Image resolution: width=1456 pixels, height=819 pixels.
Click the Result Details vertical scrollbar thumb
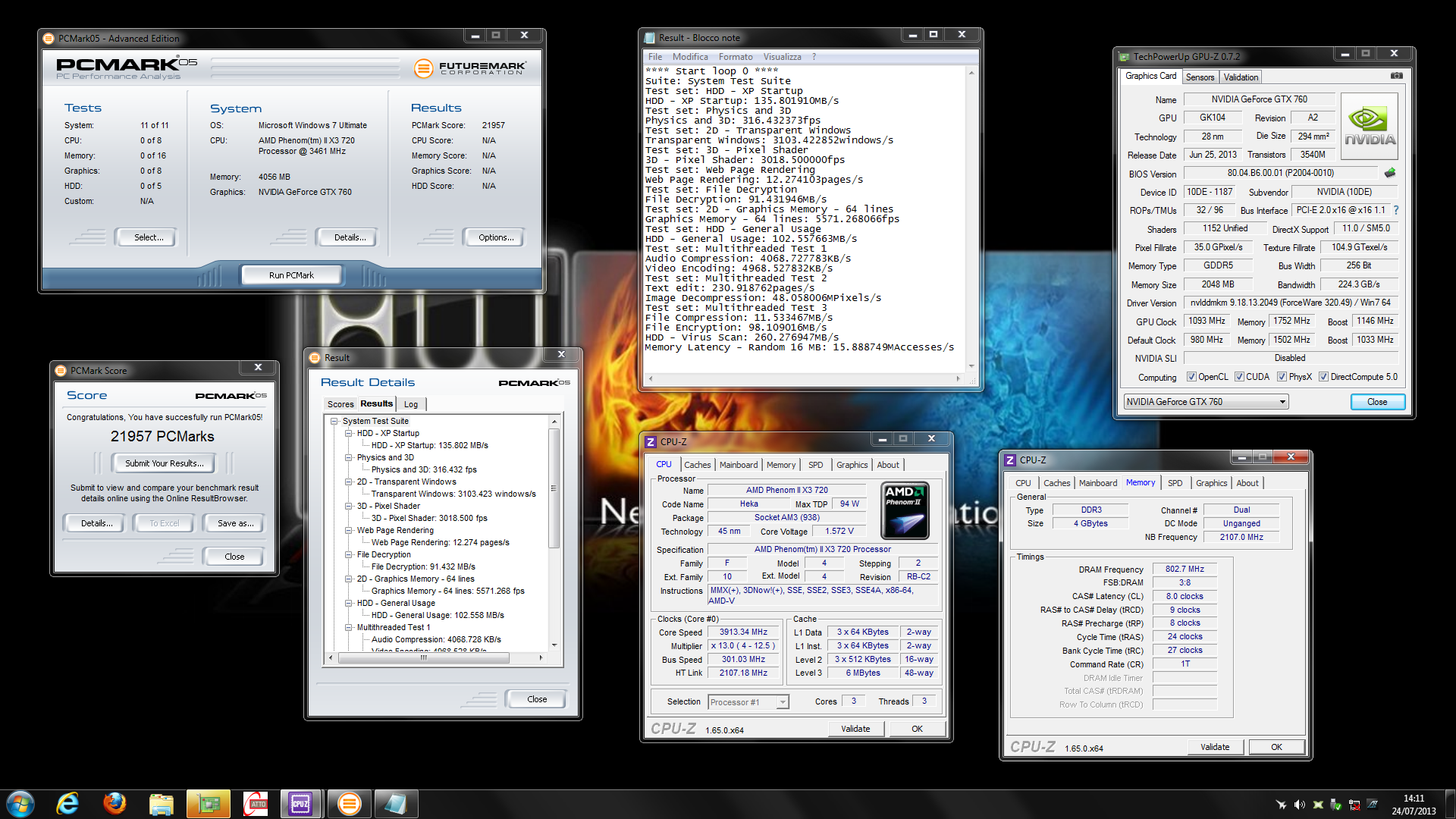[x=554, y=488]
